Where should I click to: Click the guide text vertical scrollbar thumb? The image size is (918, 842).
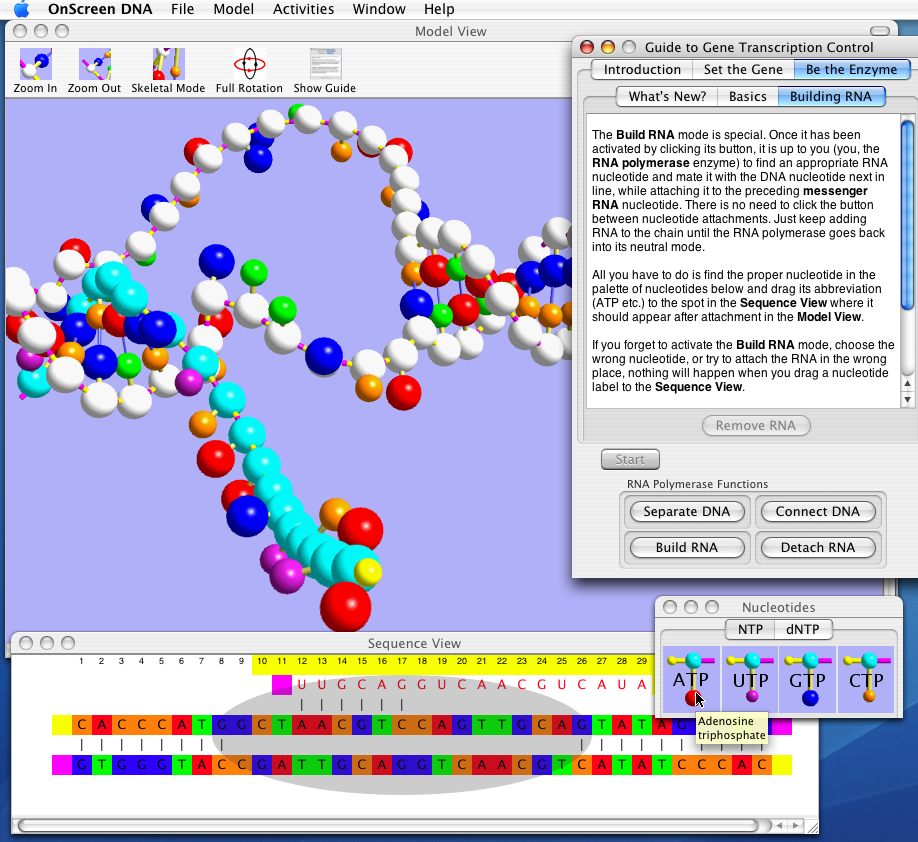[x=907, y=215]
